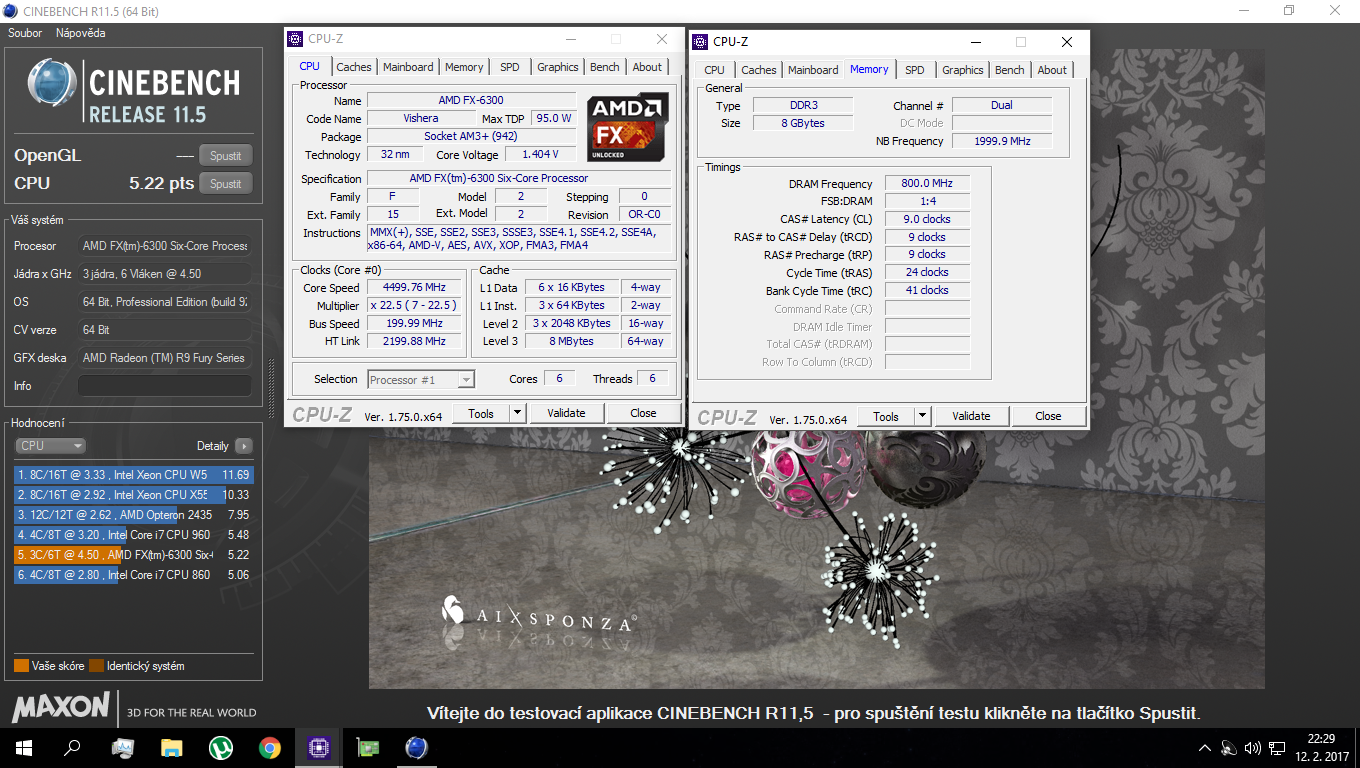Select Cinebench sphere icon in taskbar

(x=416, y=747)
